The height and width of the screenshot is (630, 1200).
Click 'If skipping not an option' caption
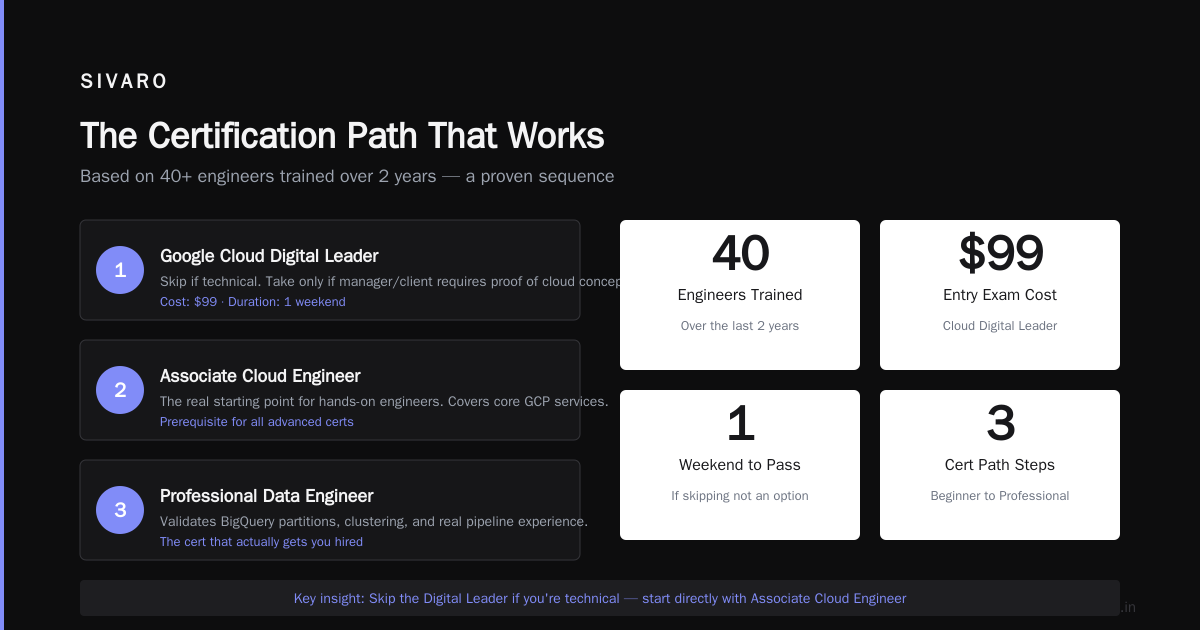740,496
